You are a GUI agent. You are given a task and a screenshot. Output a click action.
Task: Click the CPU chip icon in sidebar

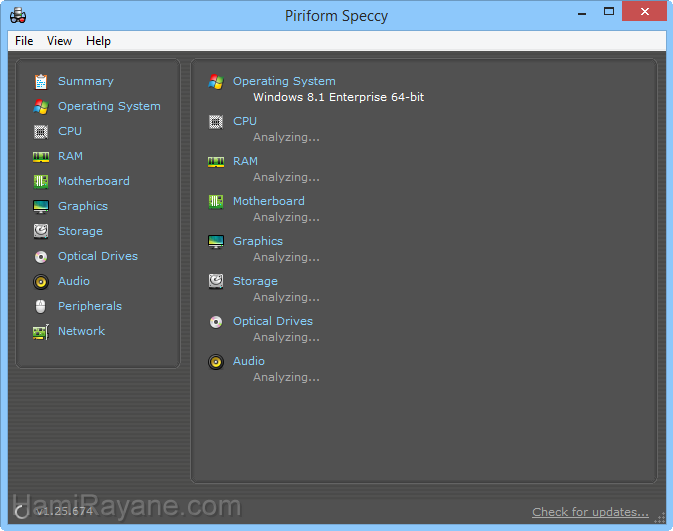[x=41, y=131]
